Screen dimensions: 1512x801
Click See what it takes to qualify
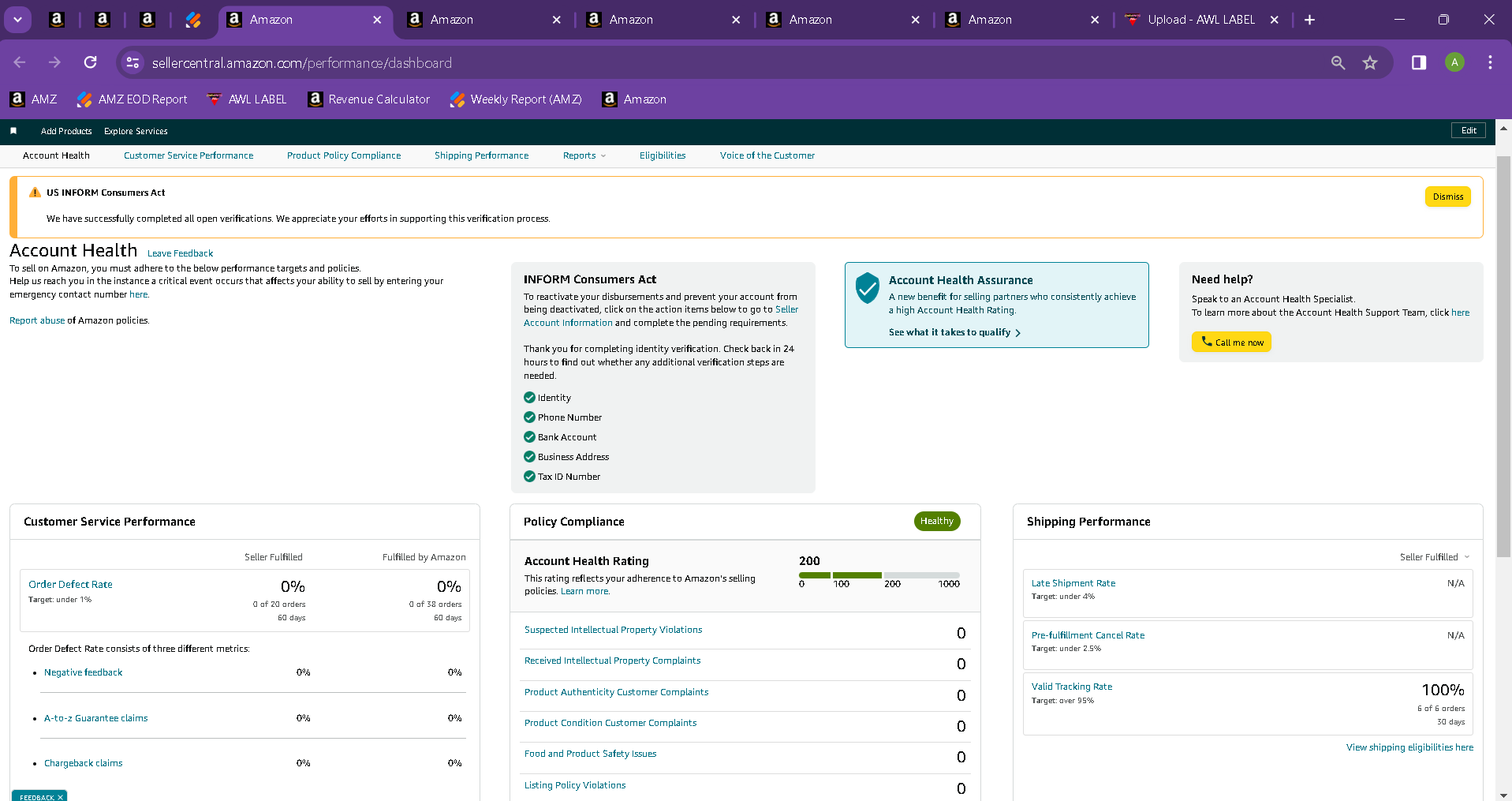click(954, 332)
